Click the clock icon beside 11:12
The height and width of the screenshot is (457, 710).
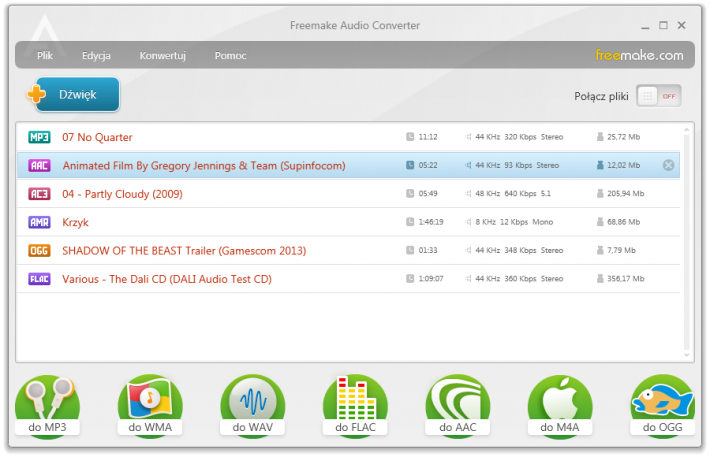(410, 137)
